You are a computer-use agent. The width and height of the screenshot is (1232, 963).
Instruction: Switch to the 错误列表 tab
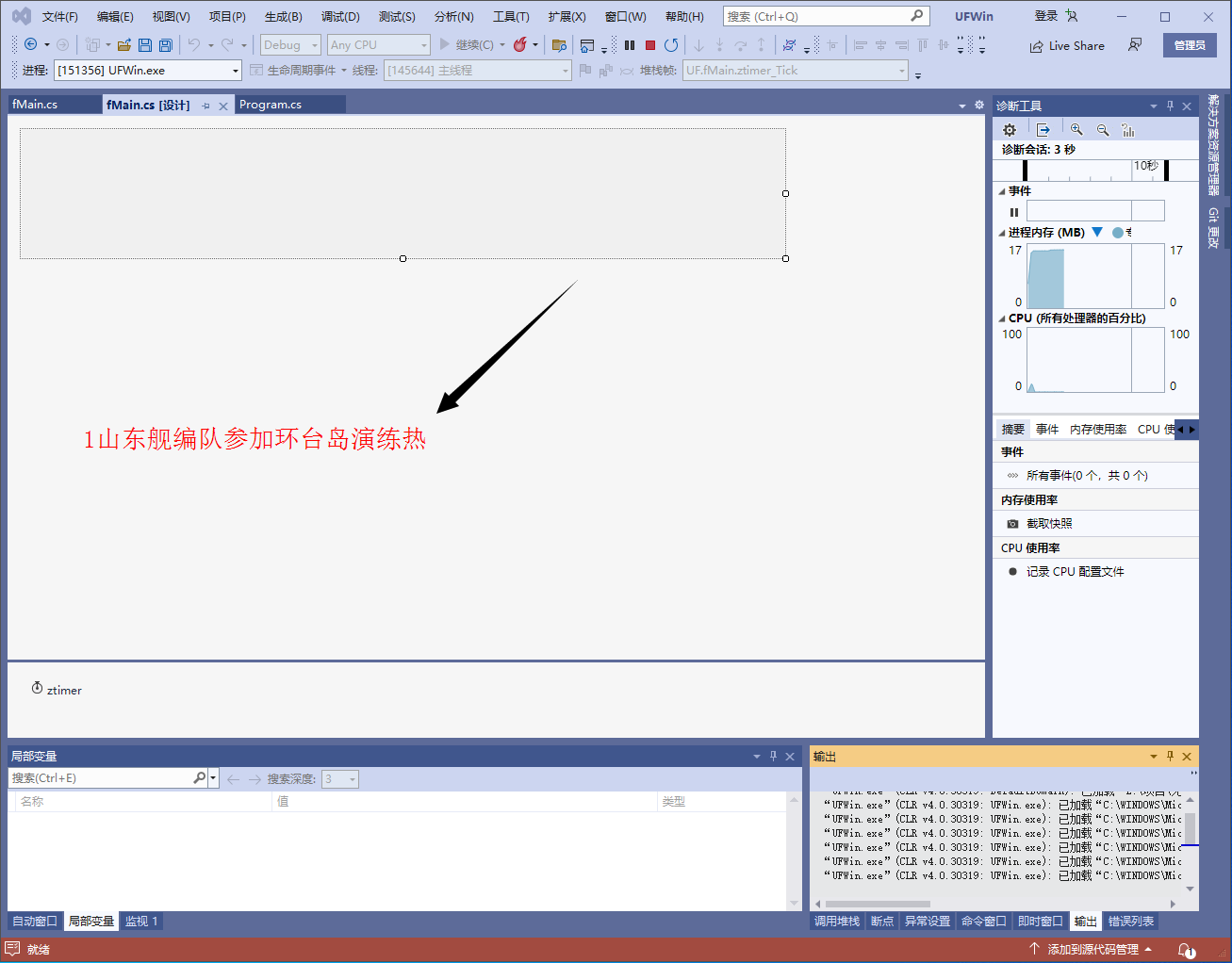point(1131,922)
